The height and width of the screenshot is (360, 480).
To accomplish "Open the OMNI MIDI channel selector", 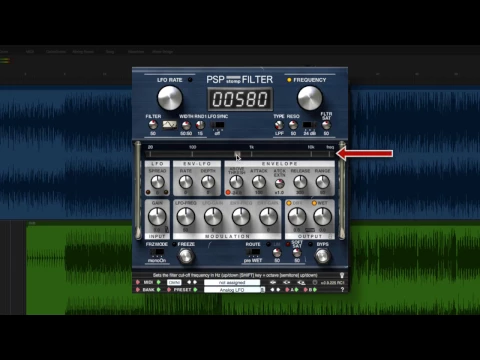I will point(174,282).
